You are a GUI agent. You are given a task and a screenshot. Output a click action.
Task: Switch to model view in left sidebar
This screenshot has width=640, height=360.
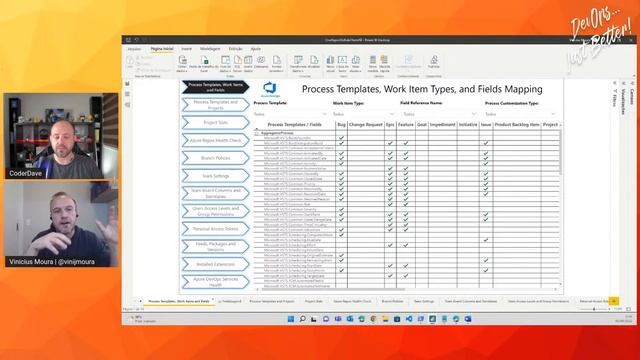tap(127, 105)
